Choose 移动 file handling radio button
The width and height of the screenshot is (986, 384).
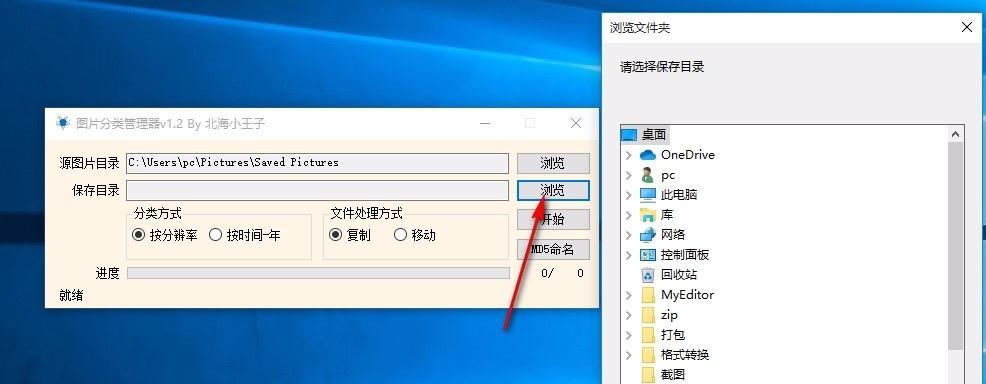pos(401,235)
